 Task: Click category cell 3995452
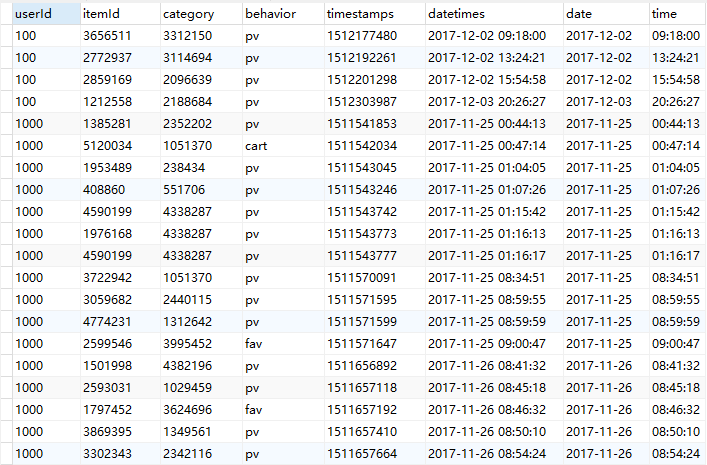[201, 344]
